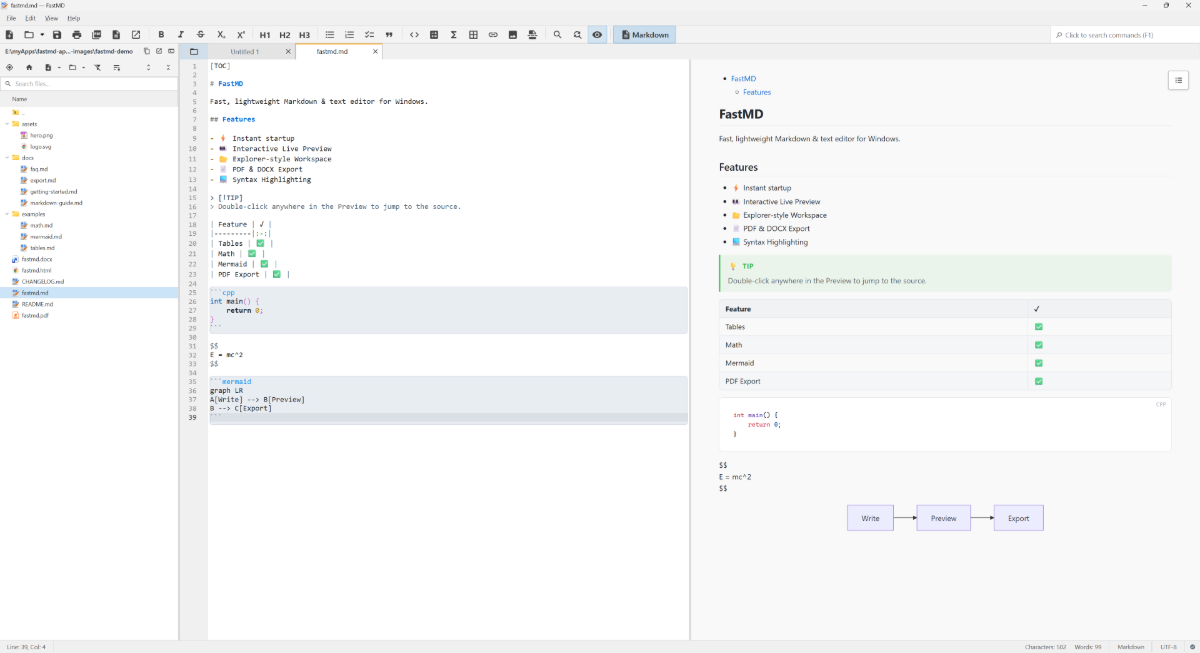The image size is (1200, 653).
Task: Click the Markdown mode button
Action: pyautogui.click(x=644, y=35)
